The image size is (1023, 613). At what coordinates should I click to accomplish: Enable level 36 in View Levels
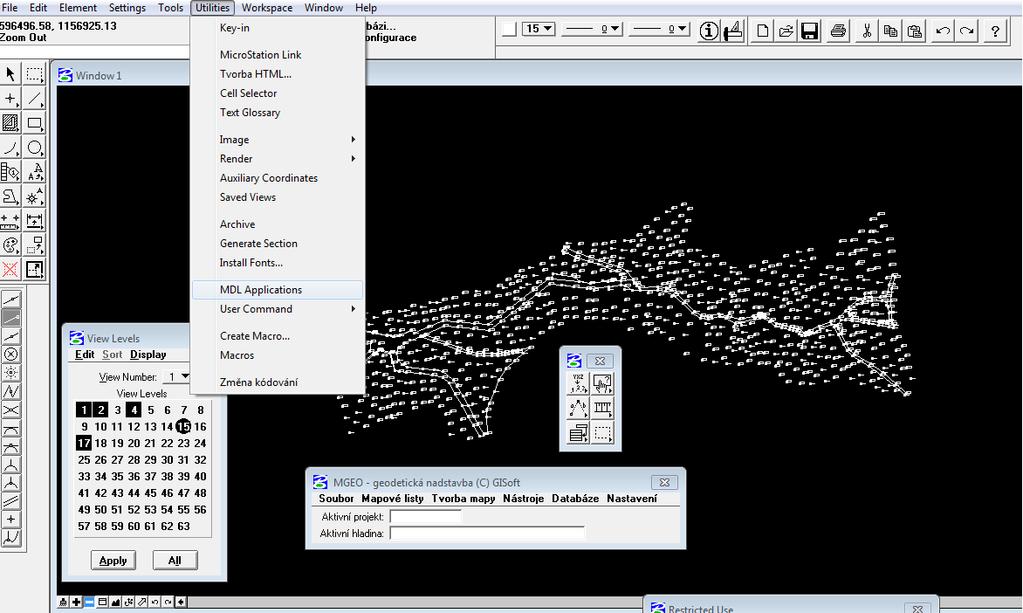click(134, 476)
